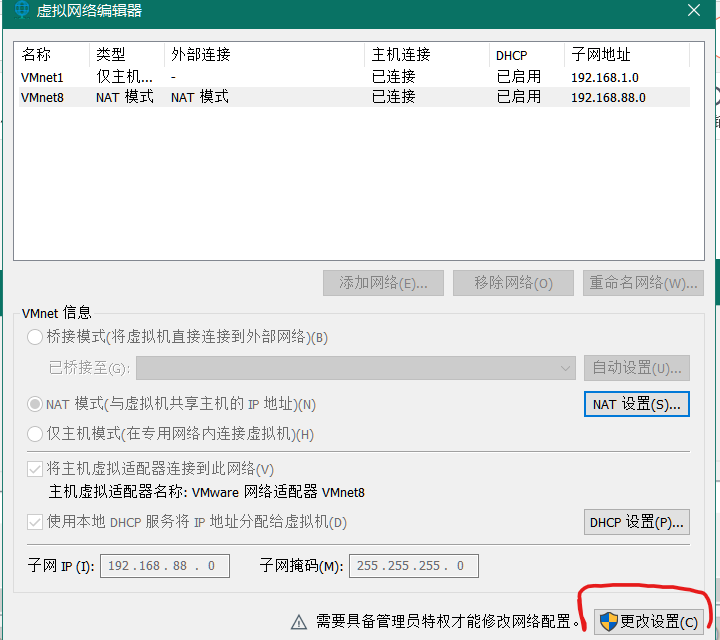The image size is (720, 640).
Task: Click subnet address 192.168.88.0
Action: (x=608, y=97)
